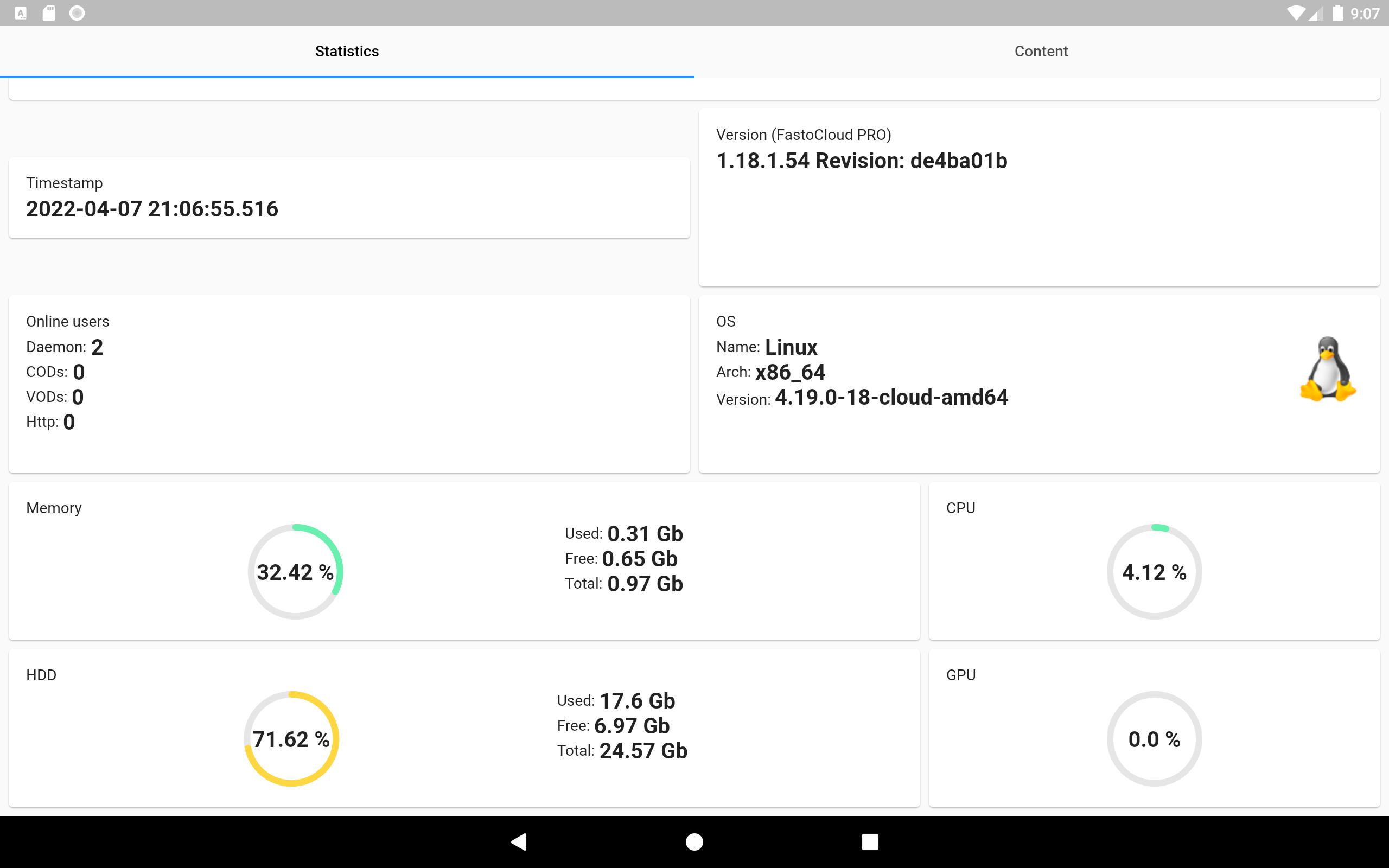1389x868 pixels.
Task: Tap the Android back navigation button
Action: [519, 841]
